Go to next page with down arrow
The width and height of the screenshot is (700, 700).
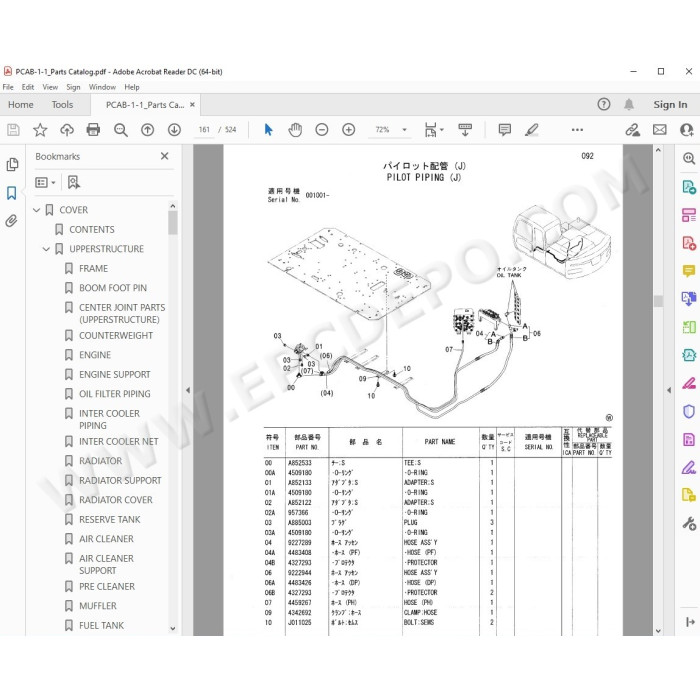[174, 130]
